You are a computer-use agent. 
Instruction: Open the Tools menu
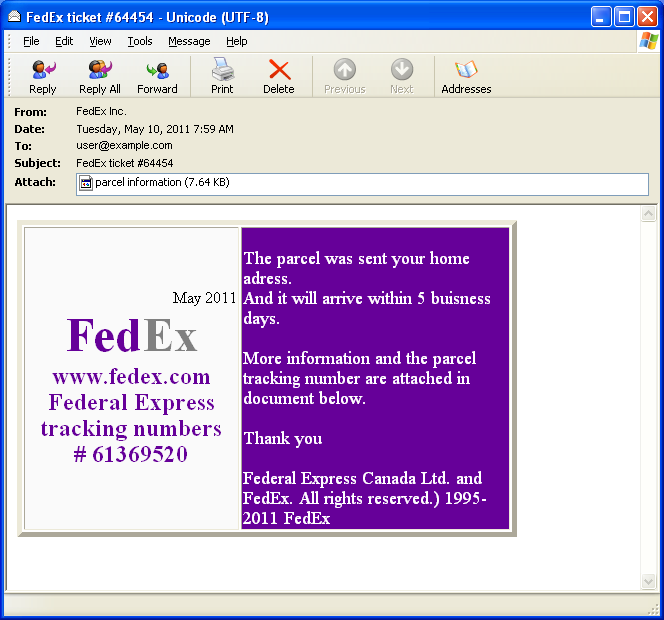(140, 41)
